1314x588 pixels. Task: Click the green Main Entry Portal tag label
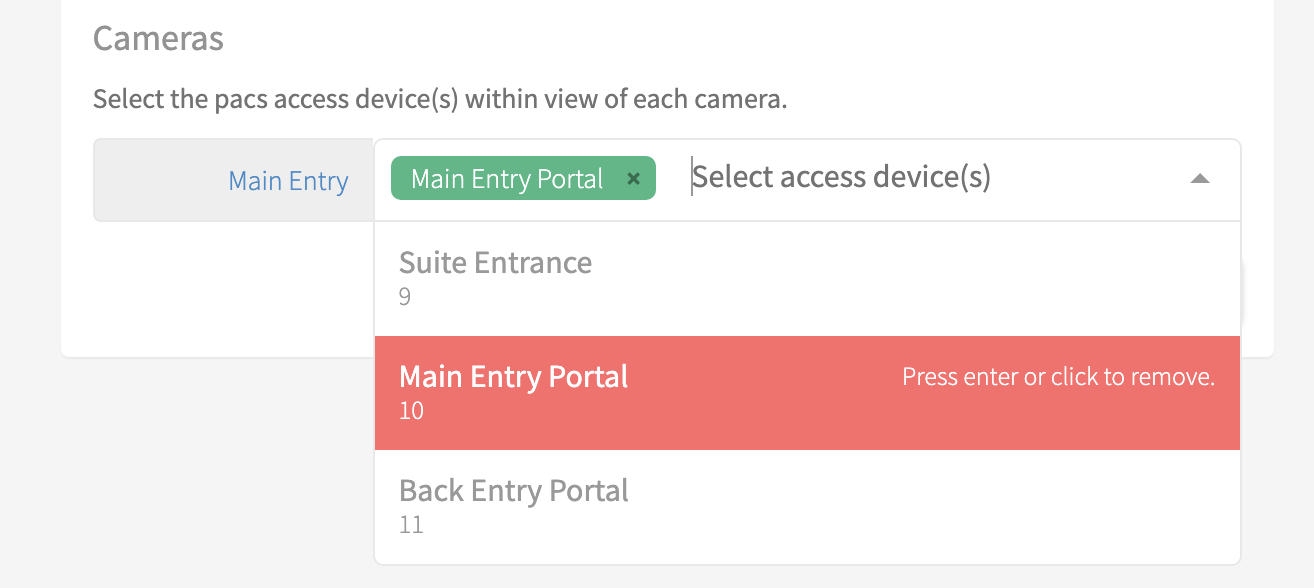pyautogui.click(x=507, y=179)
